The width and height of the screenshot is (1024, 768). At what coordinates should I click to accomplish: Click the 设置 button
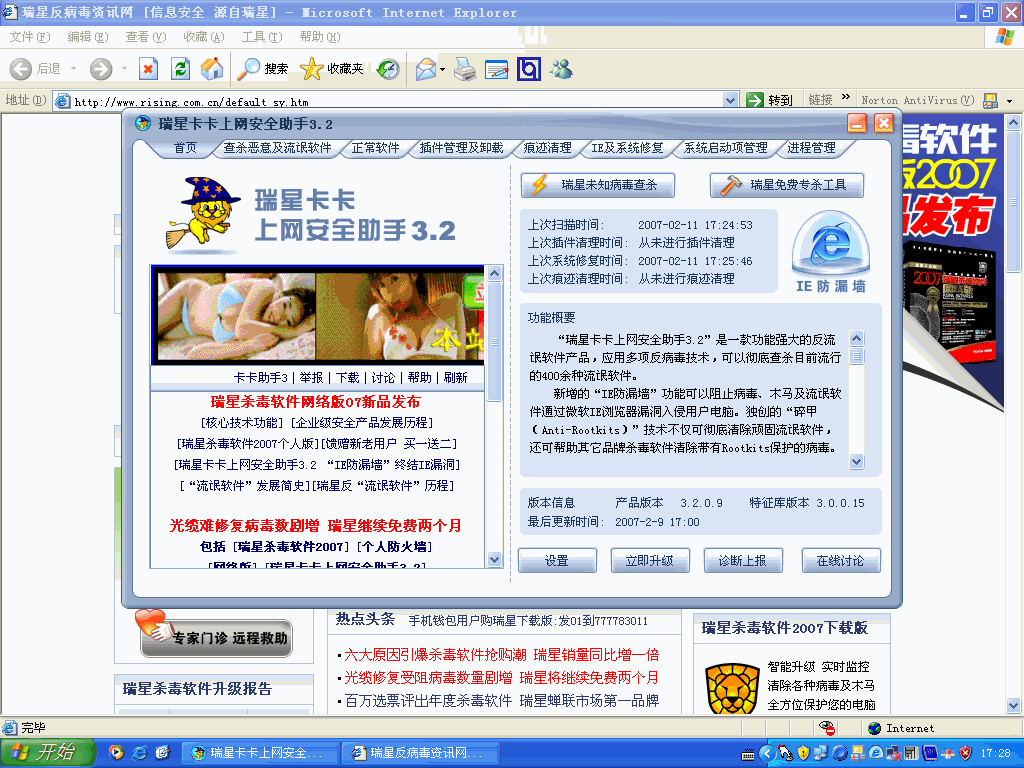click(x=557, y=561)
